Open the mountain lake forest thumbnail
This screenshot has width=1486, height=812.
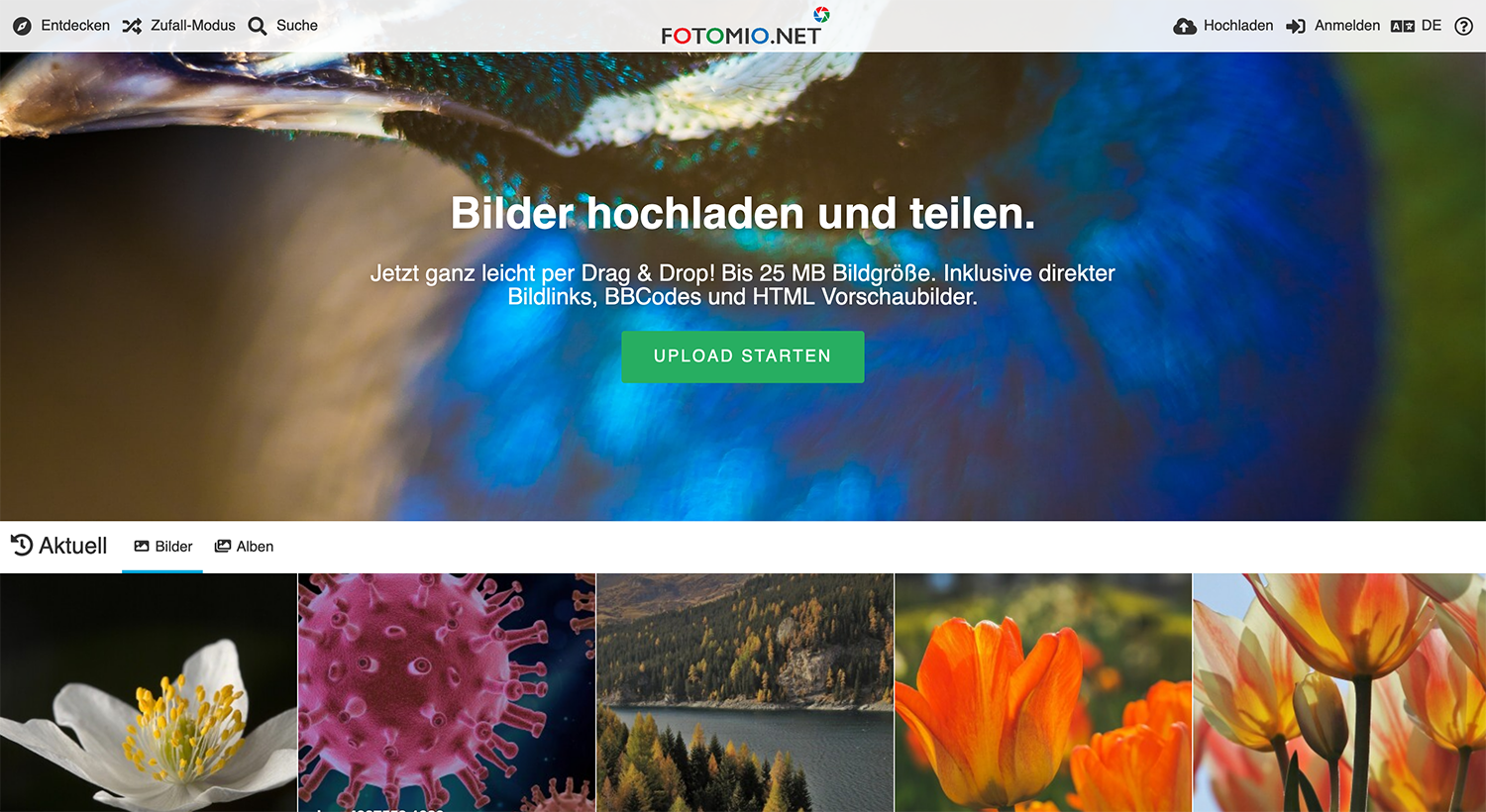pos(745,692)
